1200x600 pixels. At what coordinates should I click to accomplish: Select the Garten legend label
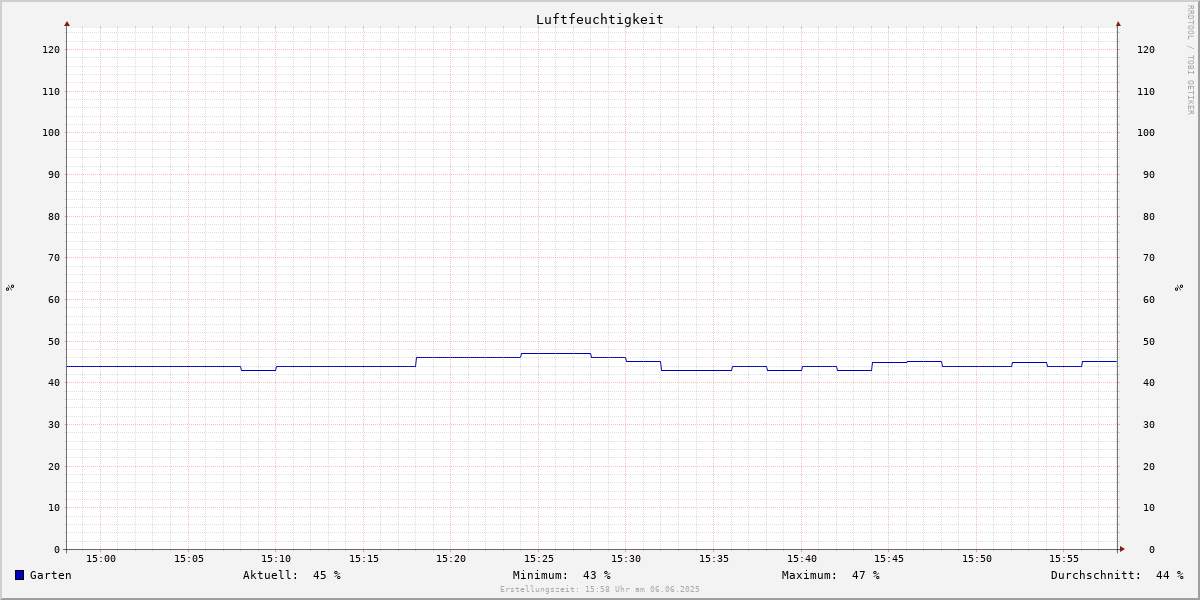coord(51,575)
